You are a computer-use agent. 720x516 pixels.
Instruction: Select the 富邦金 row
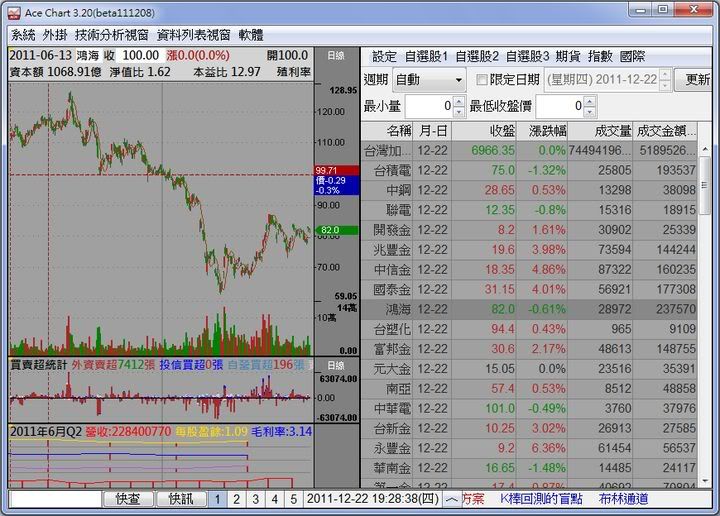point(529,349)
